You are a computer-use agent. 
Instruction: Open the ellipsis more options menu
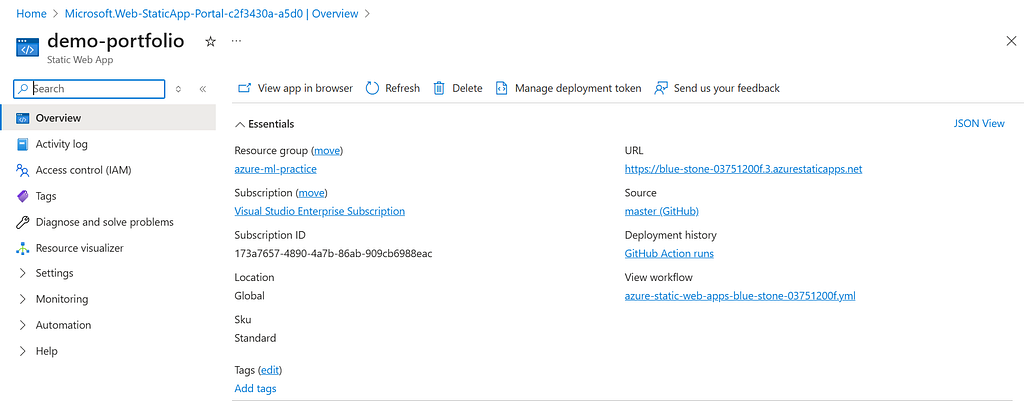[236, 41]
